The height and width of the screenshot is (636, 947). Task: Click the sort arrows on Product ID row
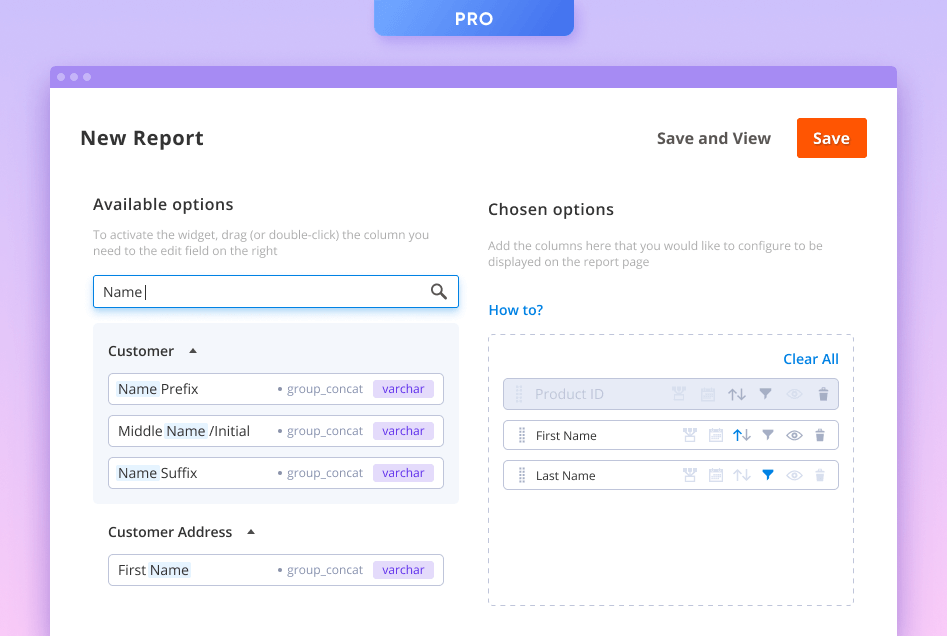(737, 394)
